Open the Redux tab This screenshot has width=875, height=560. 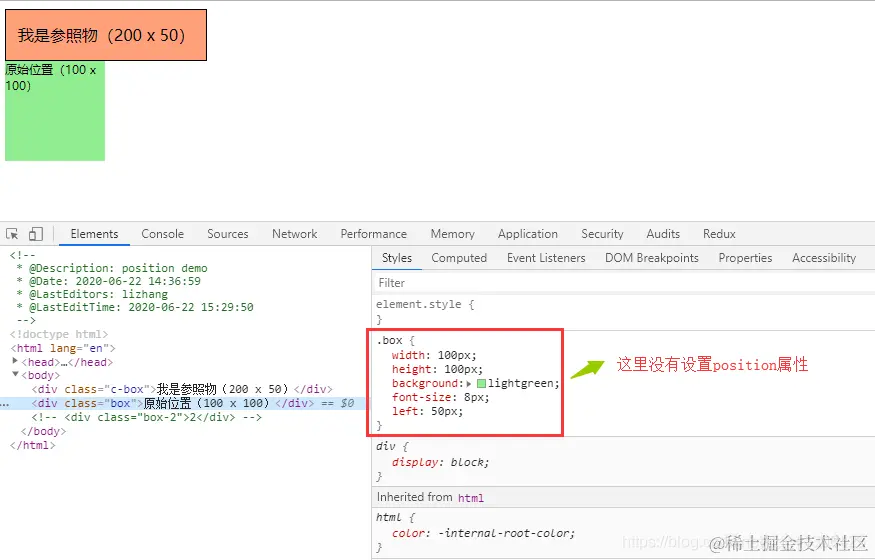pyautogui.click(x=719, y=234)
